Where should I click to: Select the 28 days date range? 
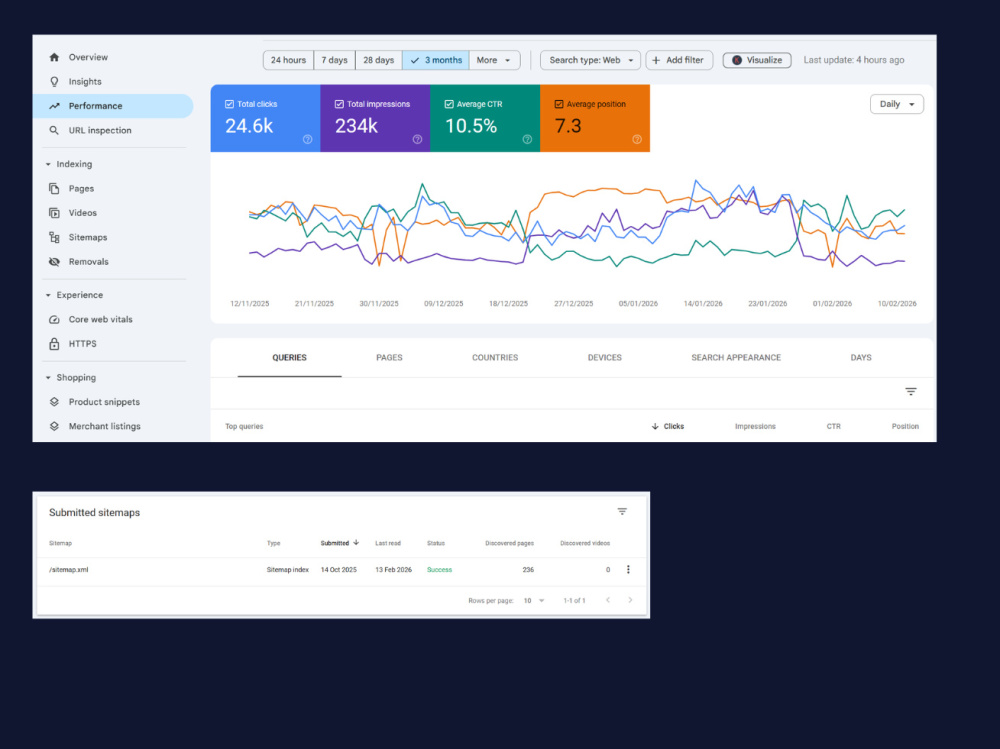point(379,60)
